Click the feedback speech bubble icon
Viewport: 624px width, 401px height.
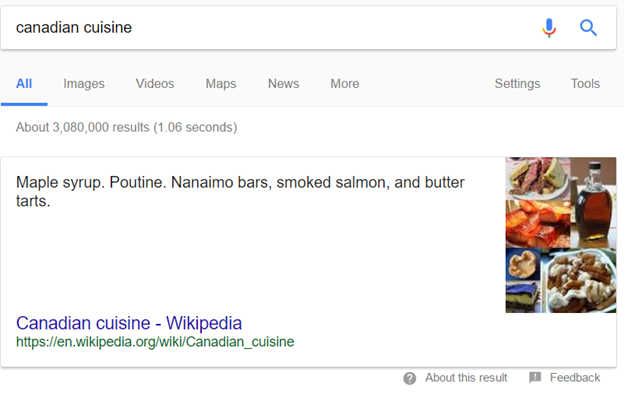pyautogui.click(x=535, y=378)
